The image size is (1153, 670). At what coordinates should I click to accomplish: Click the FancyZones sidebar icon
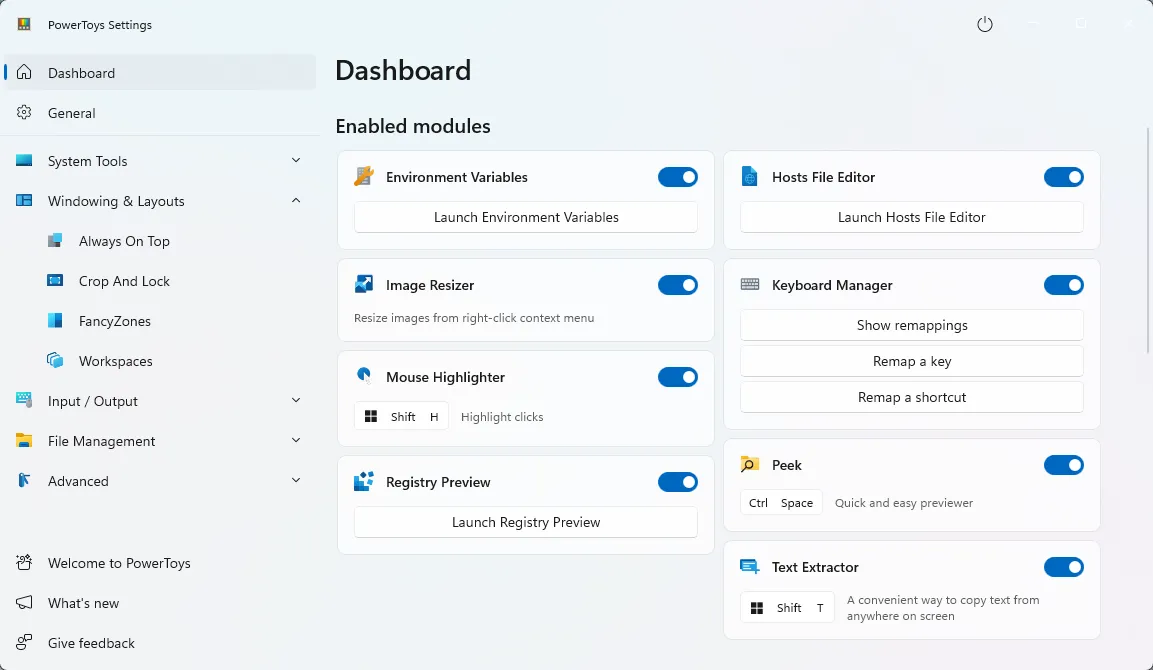click(x=55, y=321)
